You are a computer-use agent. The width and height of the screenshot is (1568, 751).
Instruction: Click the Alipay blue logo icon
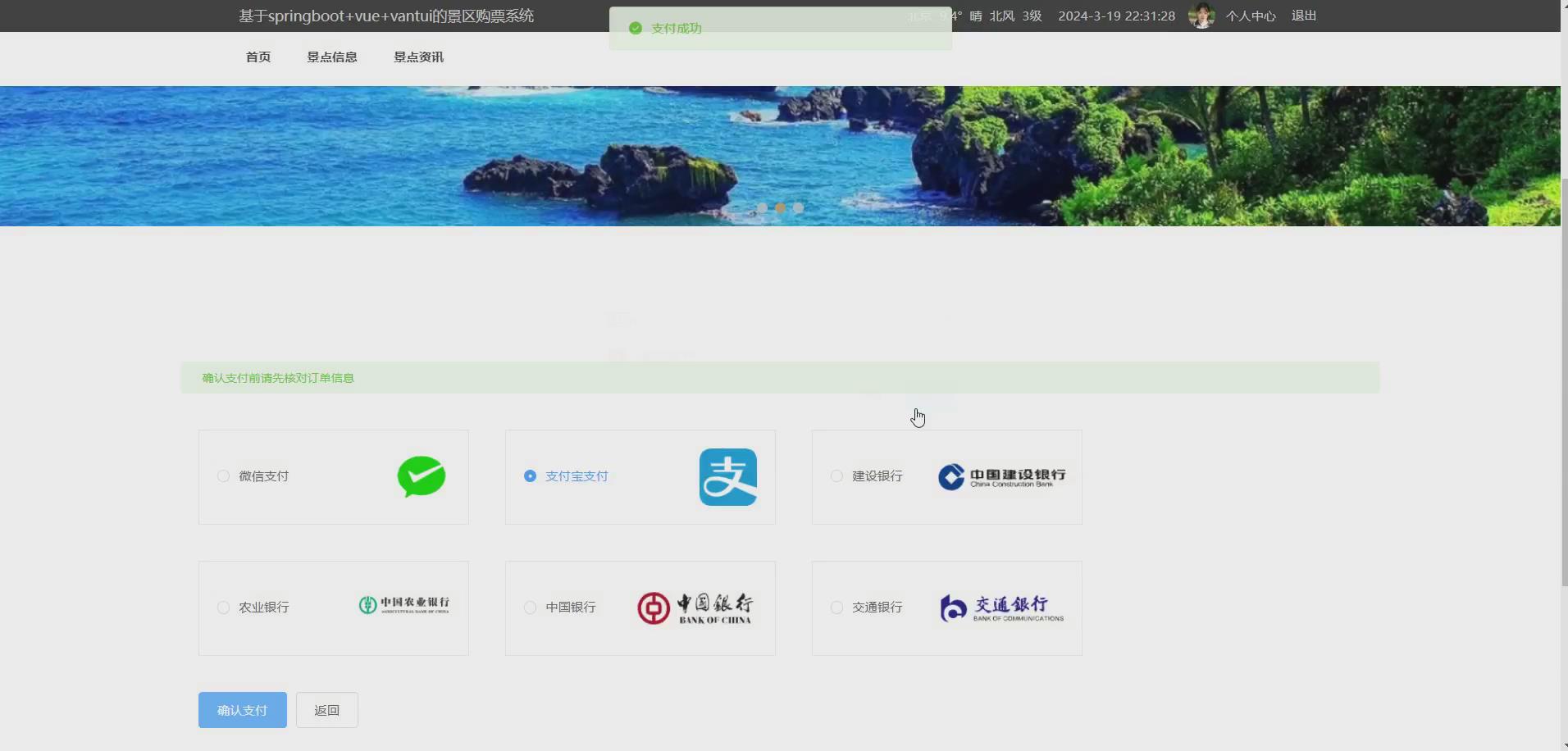(728, 476)
